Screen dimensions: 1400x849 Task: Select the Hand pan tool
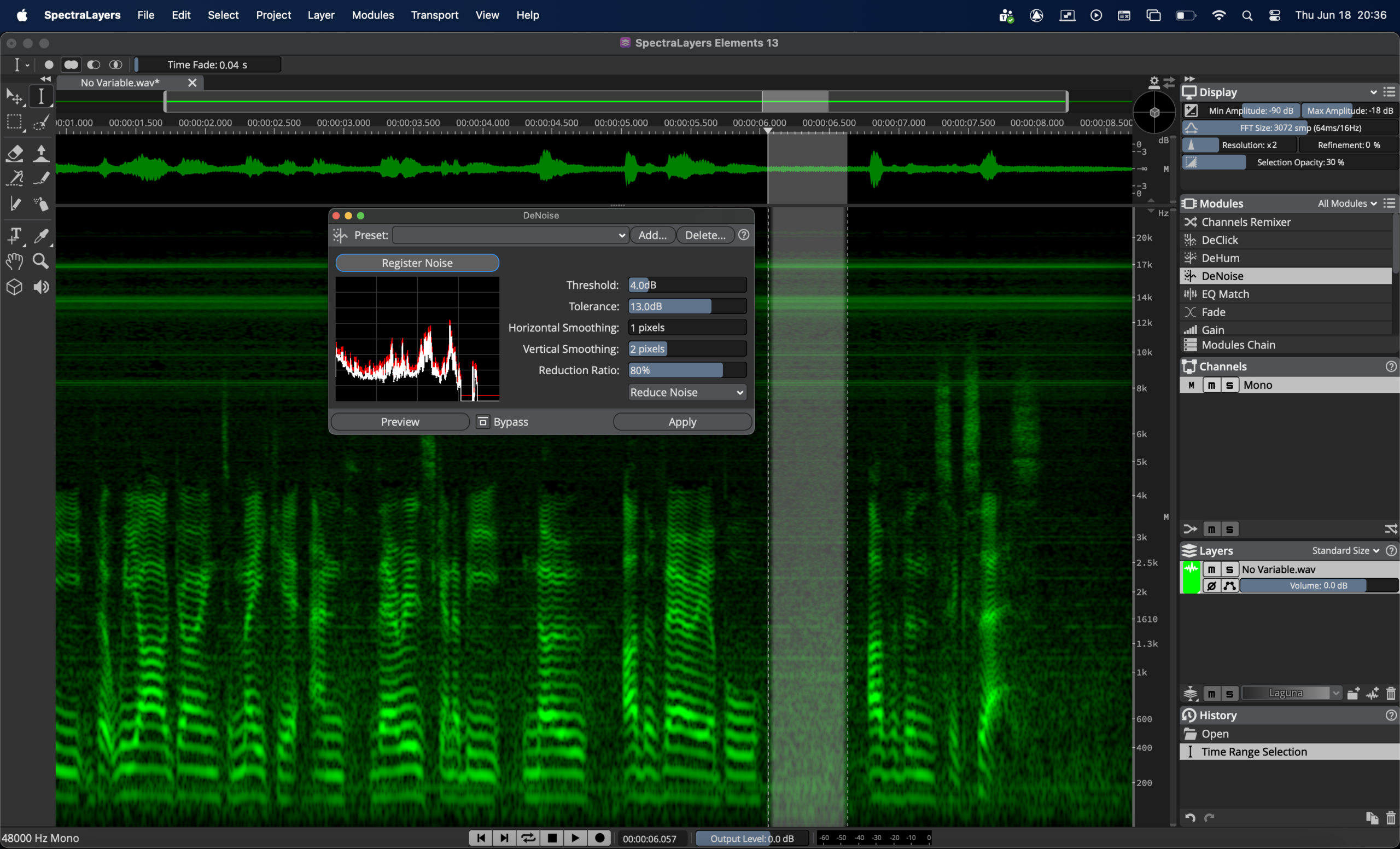pyautogui.click(x=14, y=261)
